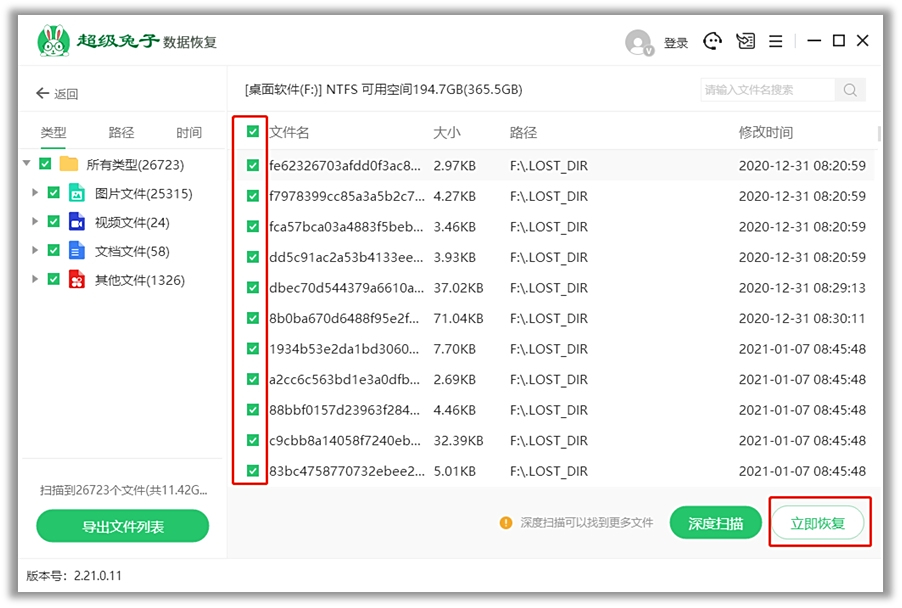The height and width of the screenshot is (608, 902).
Task: Expand the 文档文件 tree node
Action: pos(35,250)
